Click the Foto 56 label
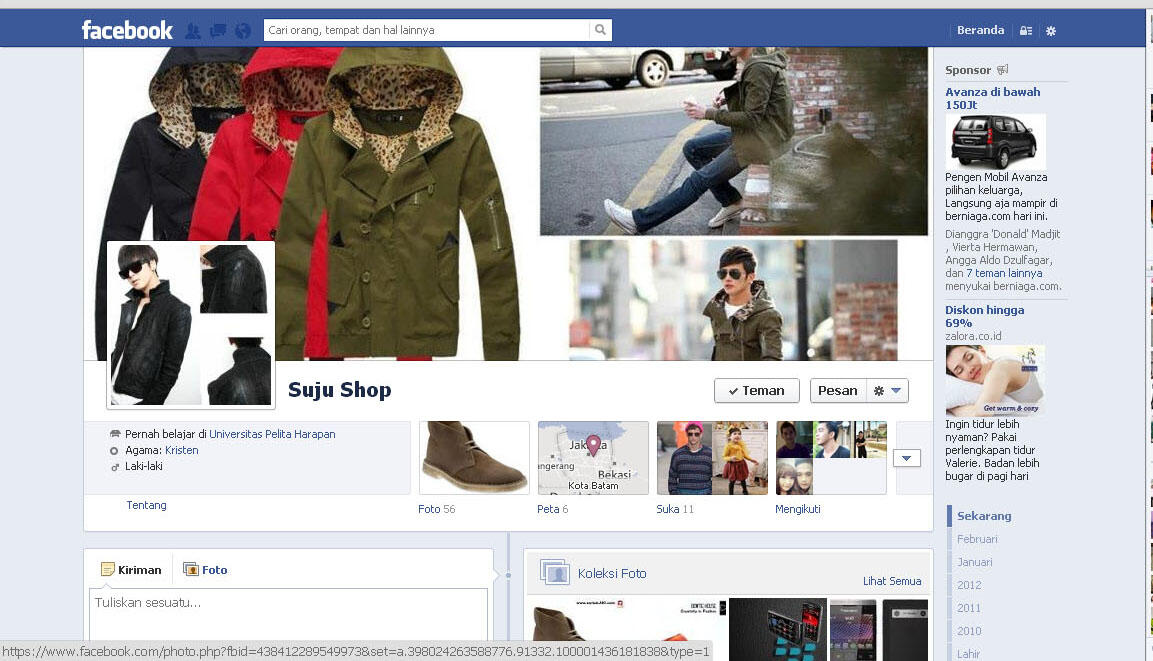This screenshot has height=661, width=1153. pos(437,509)
